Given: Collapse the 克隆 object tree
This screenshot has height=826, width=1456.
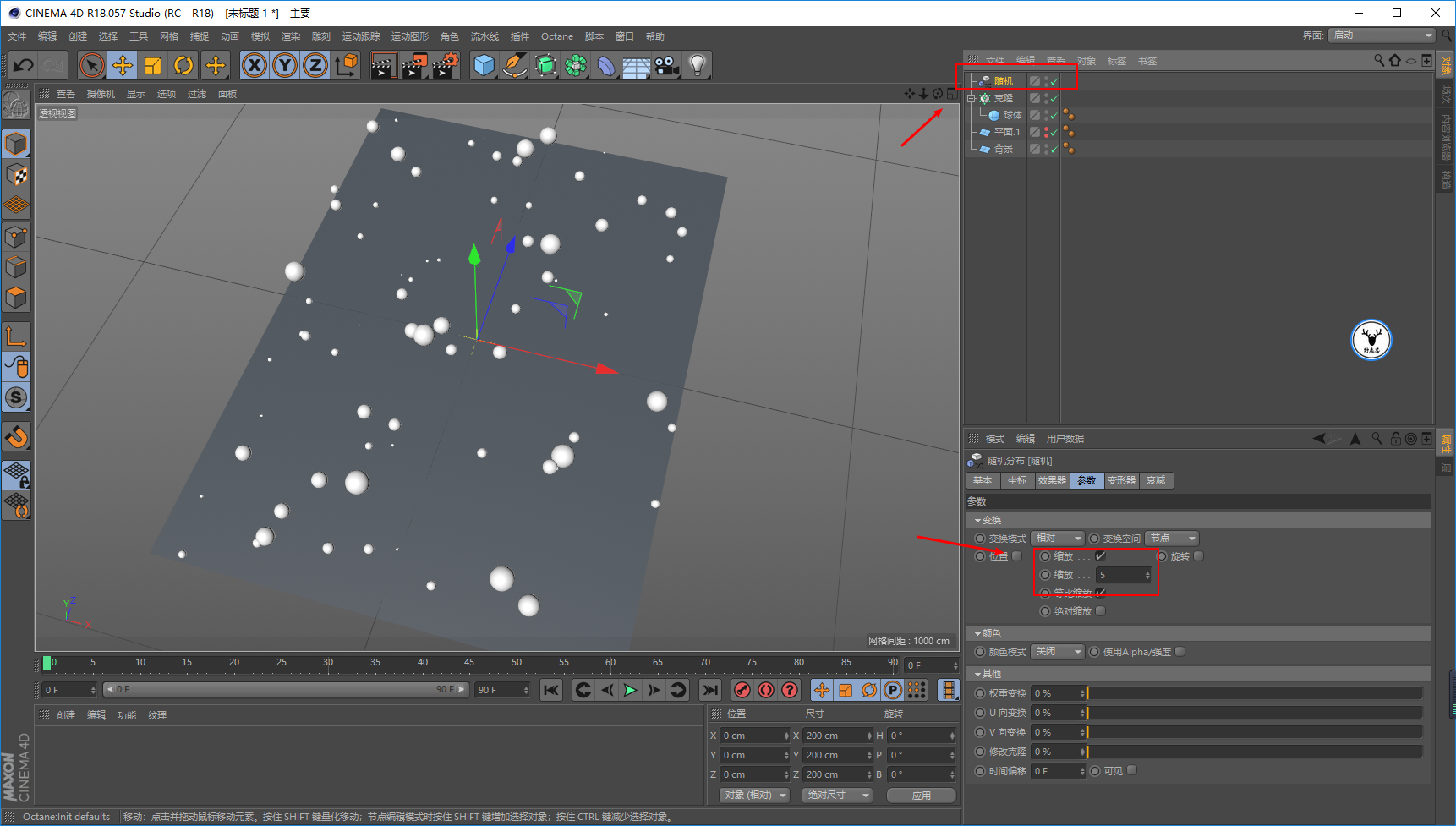Looking at the screenshot, I should [972, 98].
